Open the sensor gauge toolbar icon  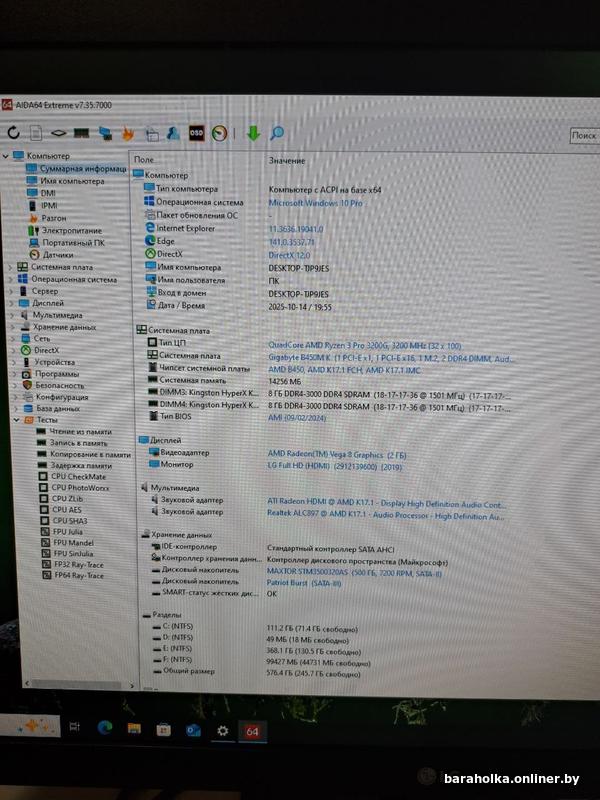click(219, 134)
